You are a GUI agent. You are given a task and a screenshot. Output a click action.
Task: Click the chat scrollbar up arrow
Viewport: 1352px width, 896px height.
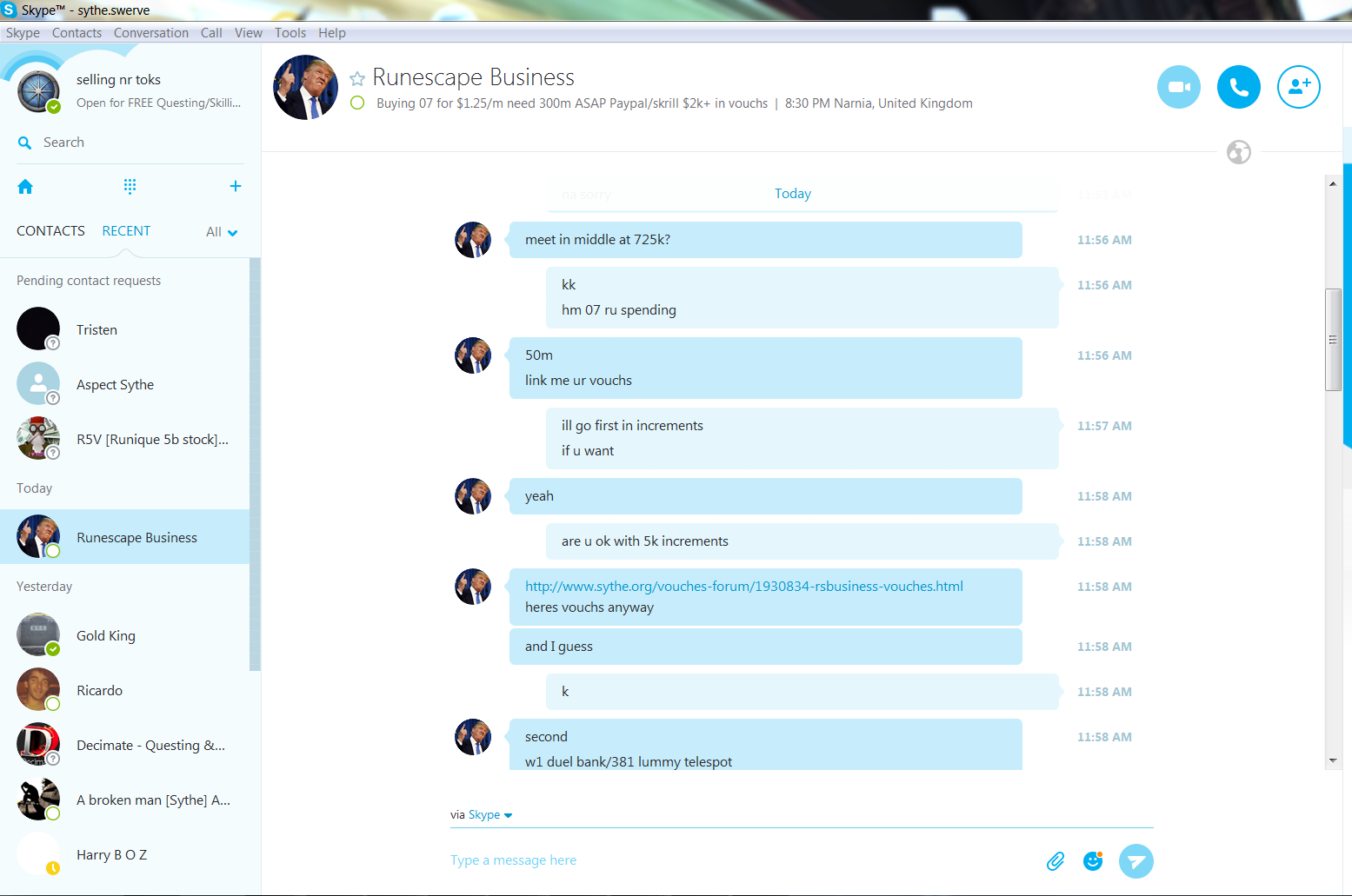[x=1333, y=183]
